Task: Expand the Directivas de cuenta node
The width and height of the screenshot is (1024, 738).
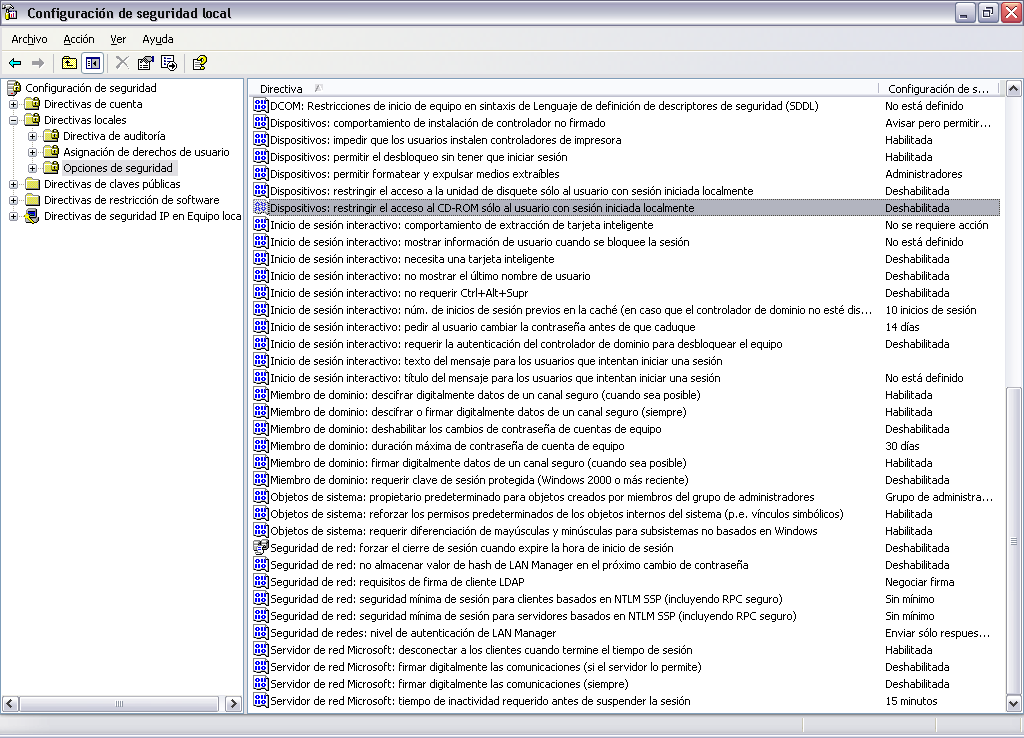Action: click(14, 104)
